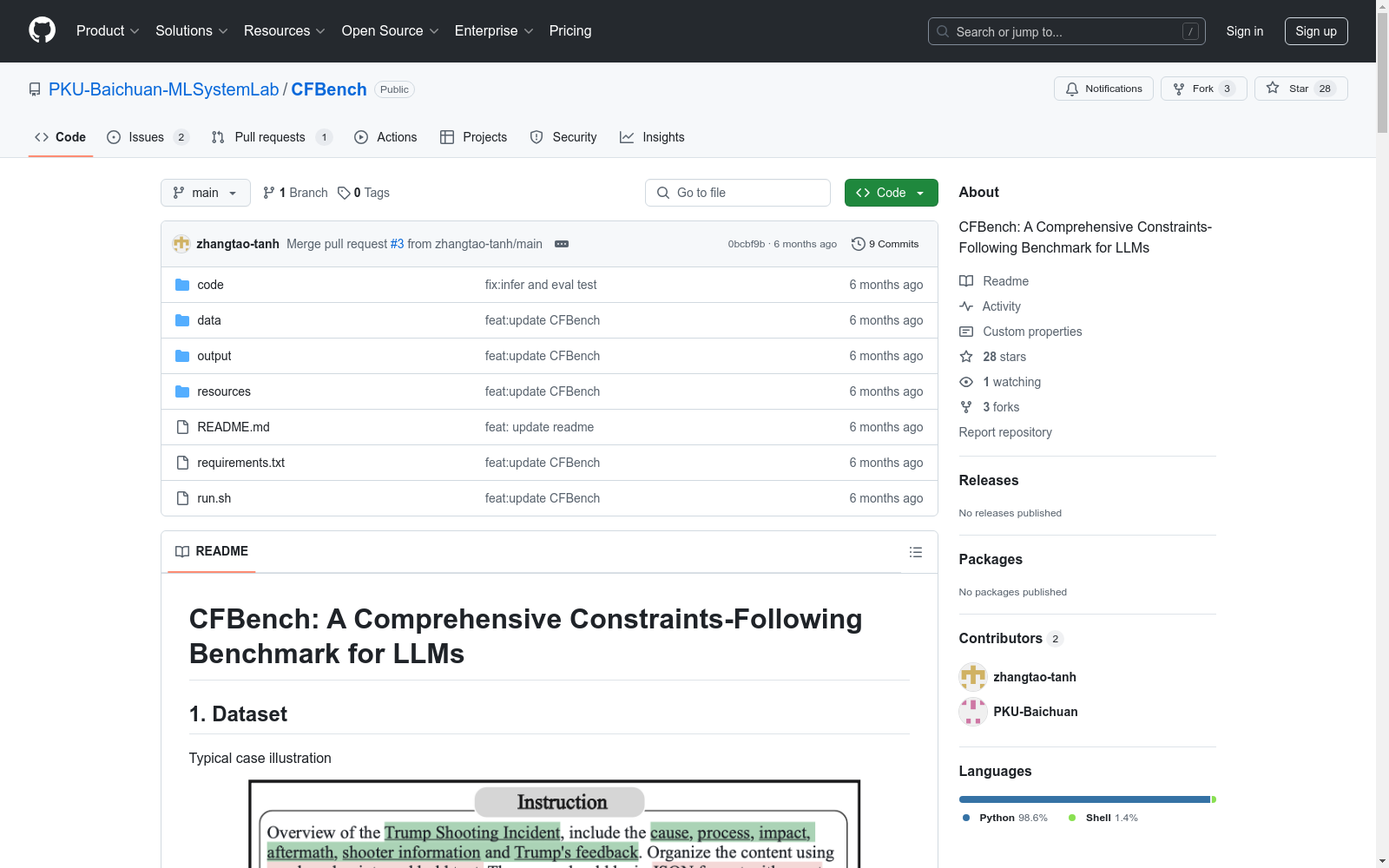Open the requirements.txt file
Image resolution: width=1389 pixels, height=868 pixels.
click(240, 463)
